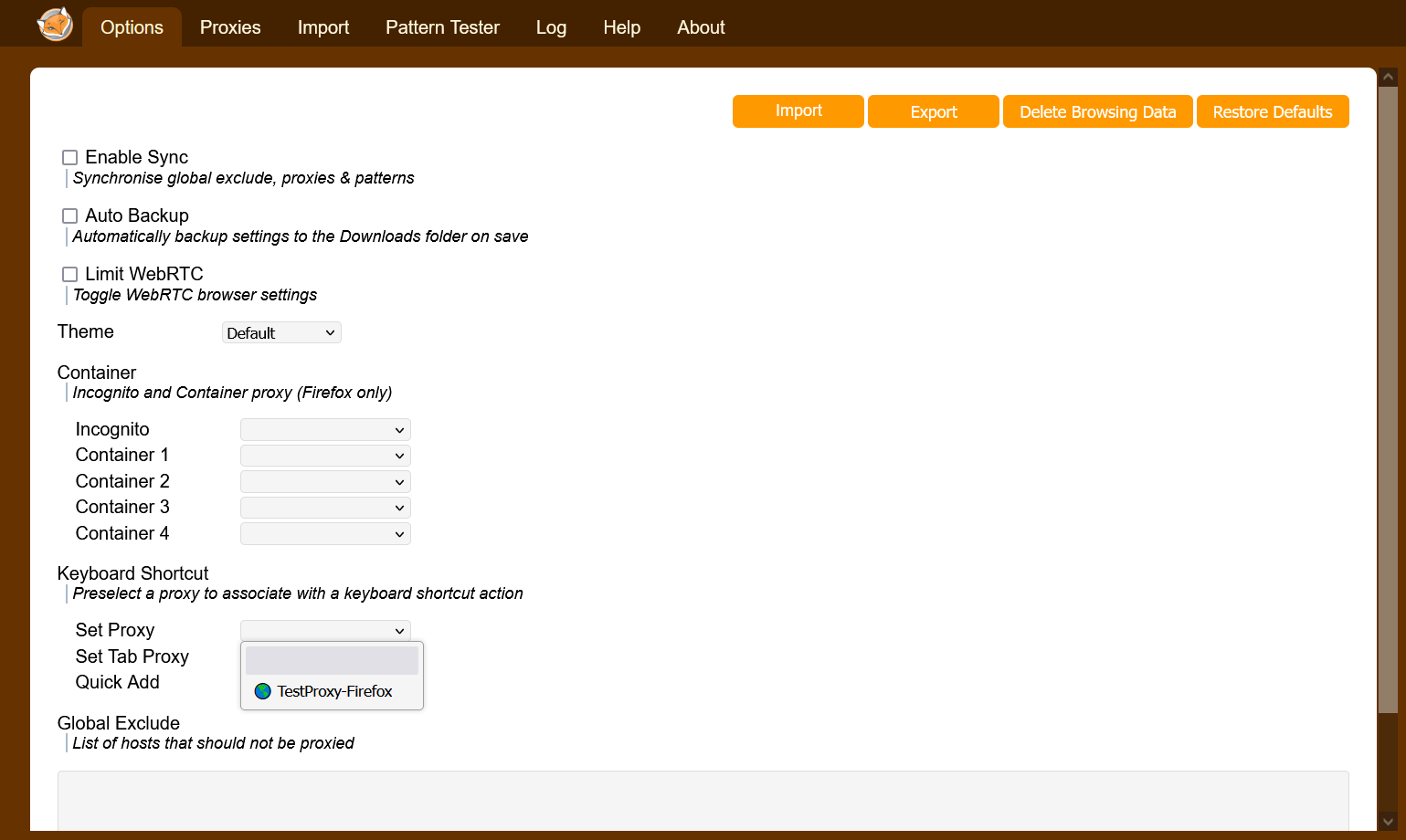Click the Delete Browsing Data button
Screen dimensions: 1406x840
click(x=1098, y=111)
